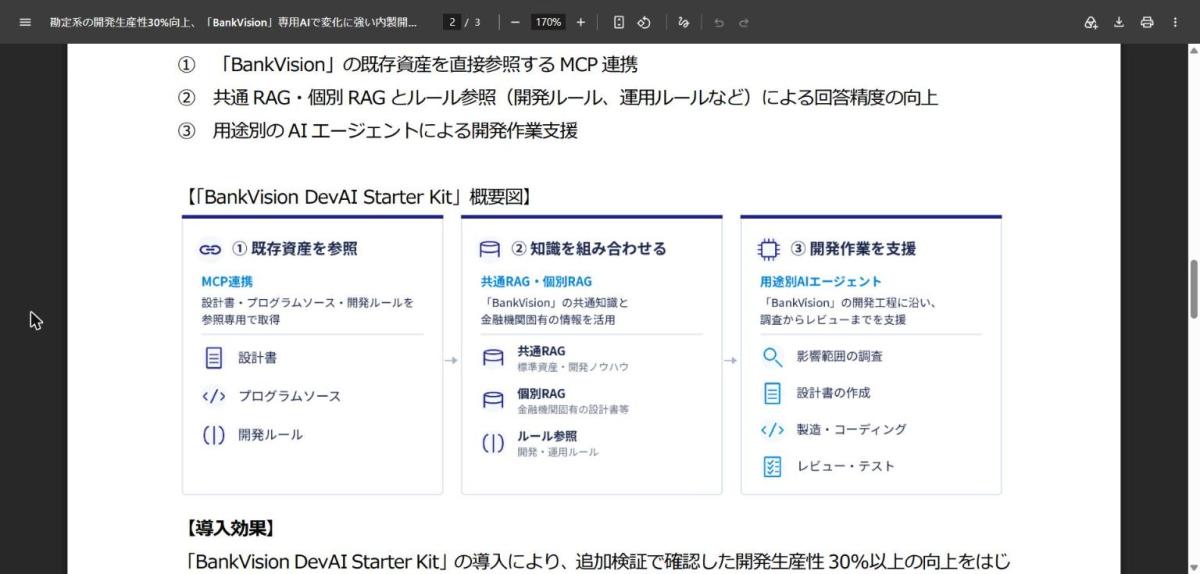Click the 【「BankVision DevAI Starter Kit」概要図】 caption
Viewport: 1200px width, 574px height.
click(x=358, y=197)
